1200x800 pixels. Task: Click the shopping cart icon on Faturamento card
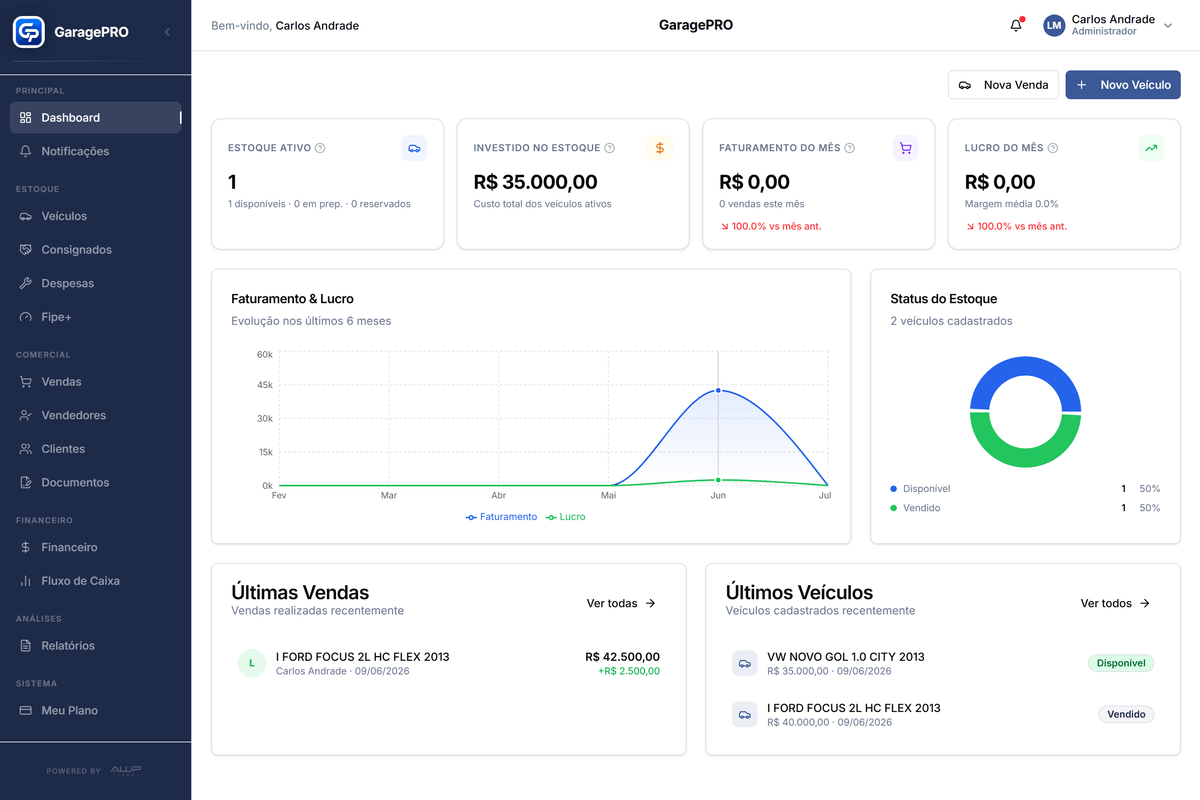point(905,148)
